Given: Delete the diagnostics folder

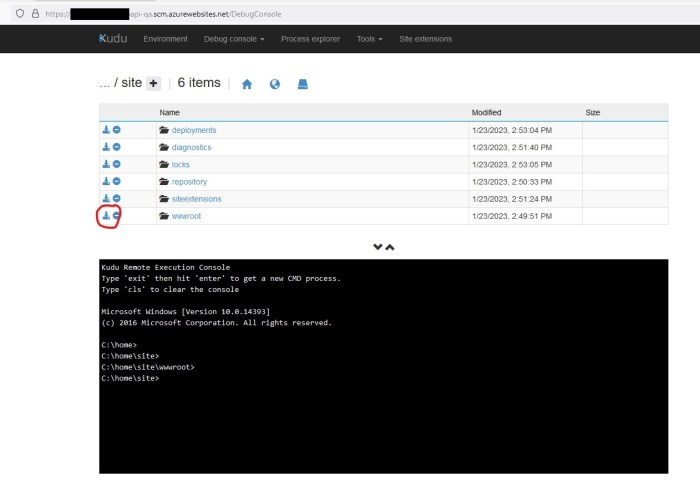Looking at the screenshot, I should (x=117, y=147).
